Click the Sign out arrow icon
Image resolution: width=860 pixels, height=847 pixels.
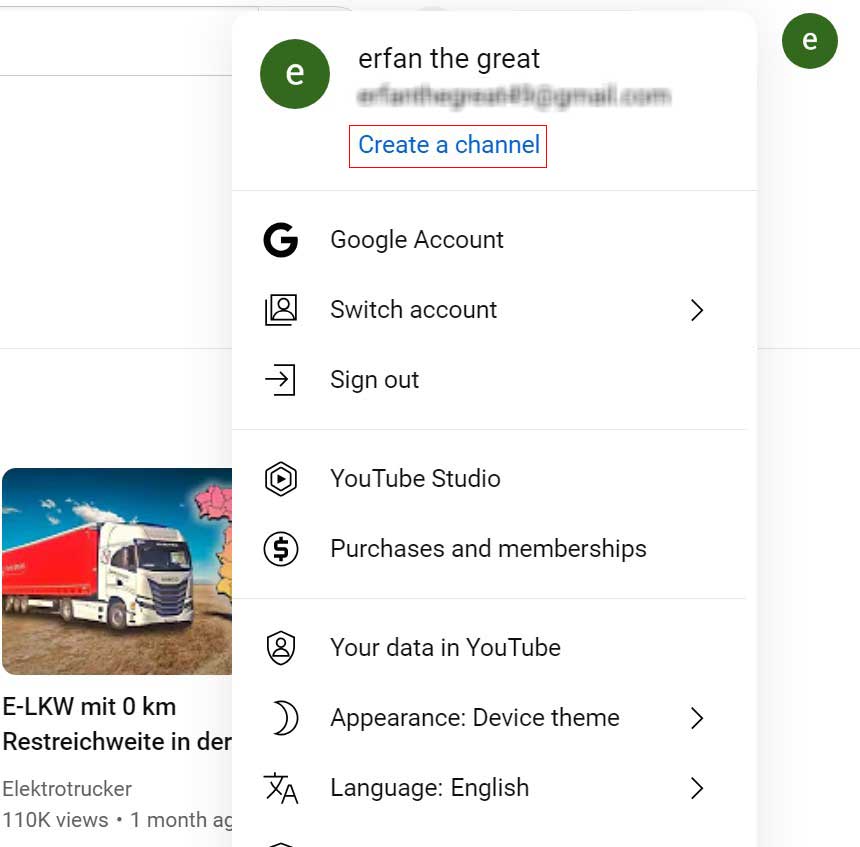[280, 380]
